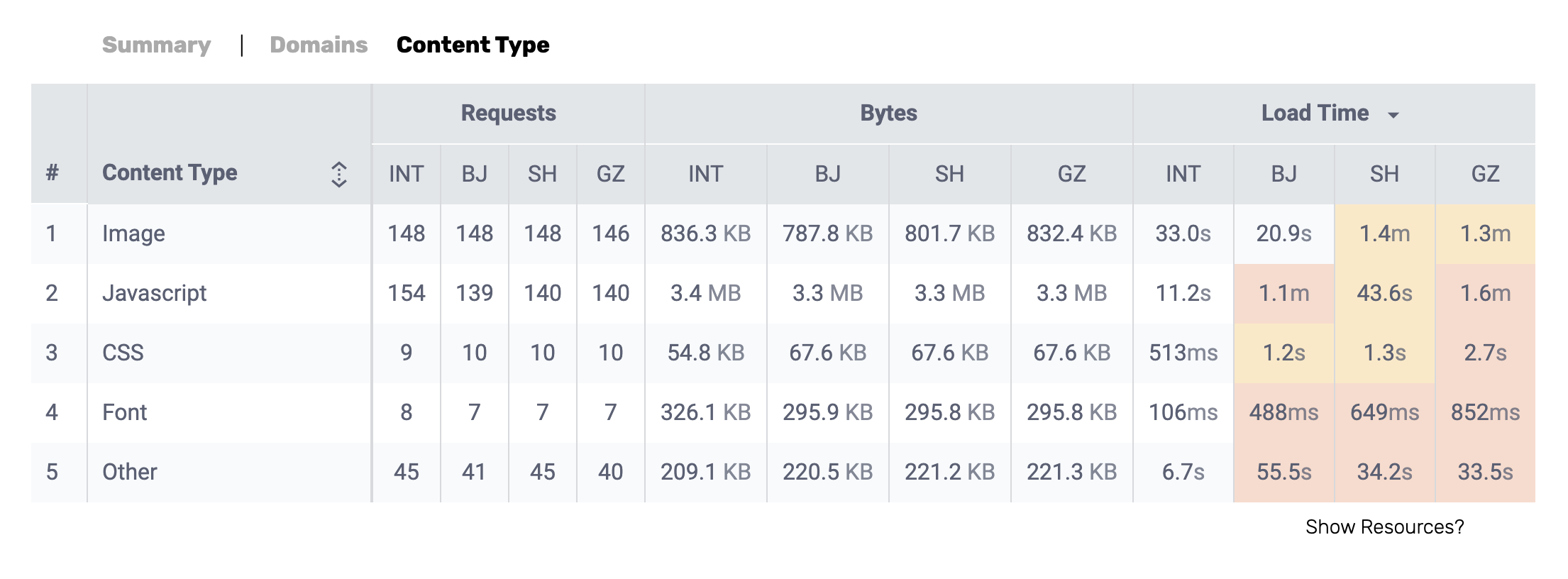
Task: Select the Content Type tab
Action: [x=473, y=45]
